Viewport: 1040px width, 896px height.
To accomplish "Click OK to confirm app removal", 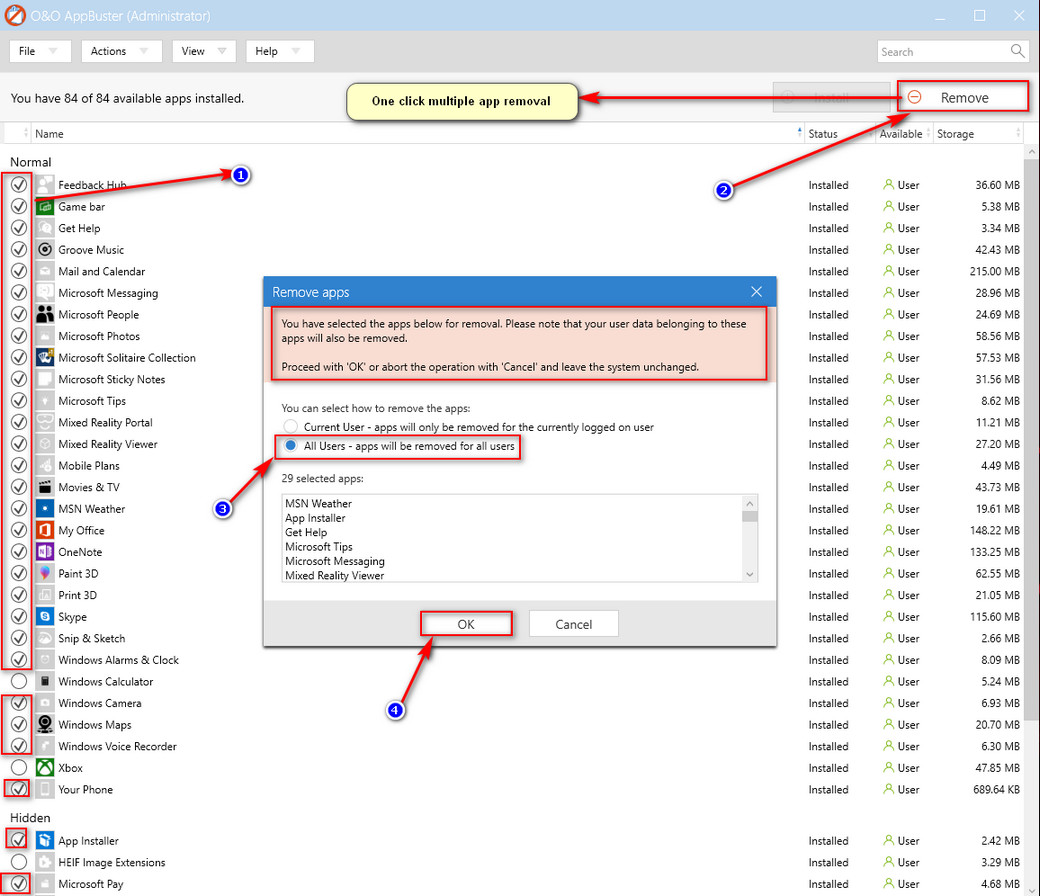I will pyautogui.click(x=466, y=624).
